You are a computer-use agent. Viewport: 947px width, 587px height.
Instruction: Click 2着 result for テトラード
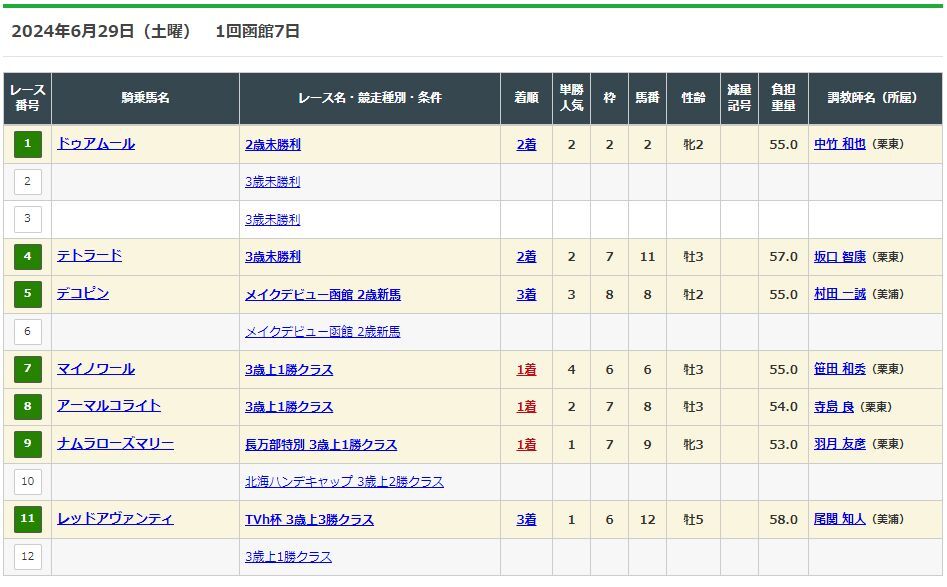[527, 257]
